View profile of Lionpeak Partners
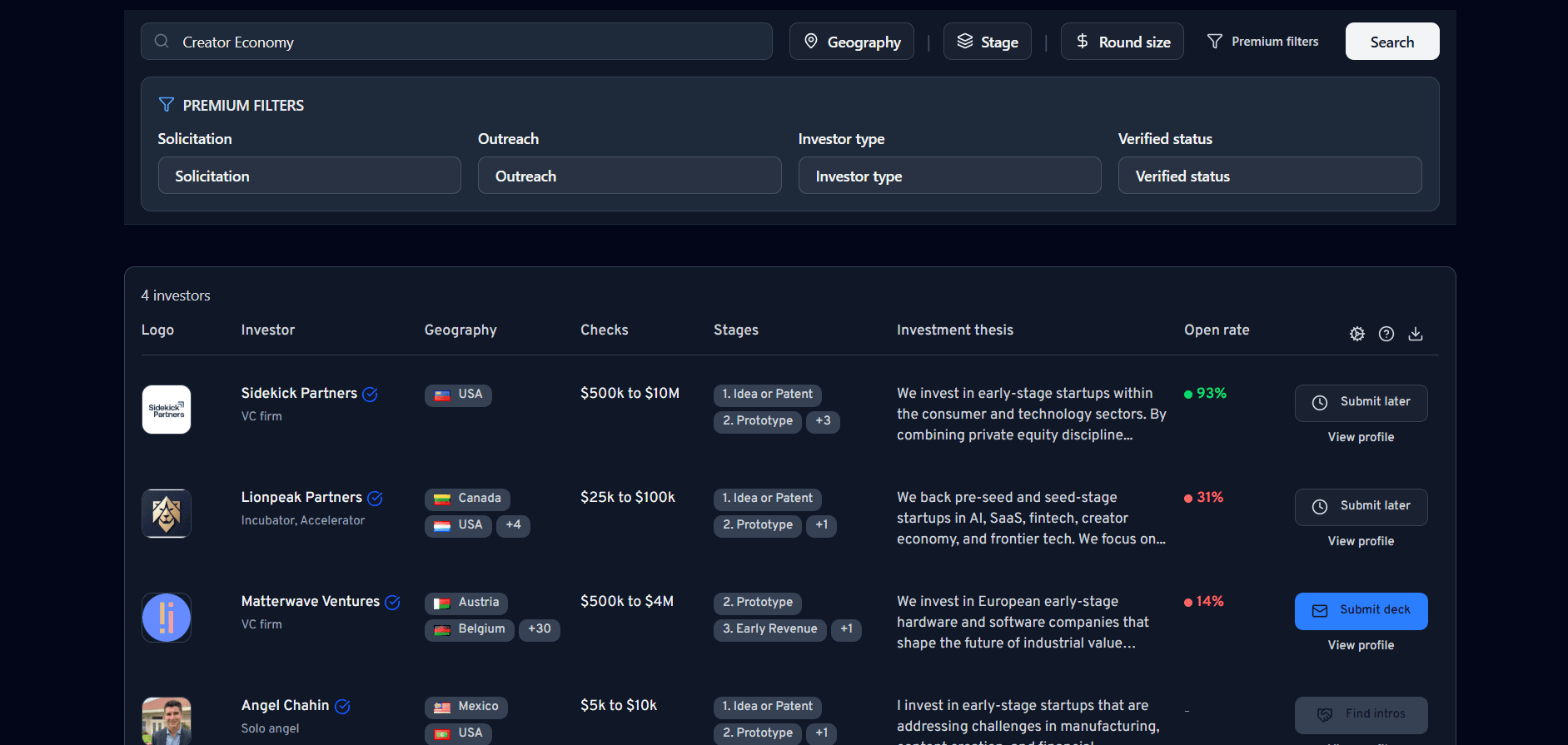 [1361, 541]
